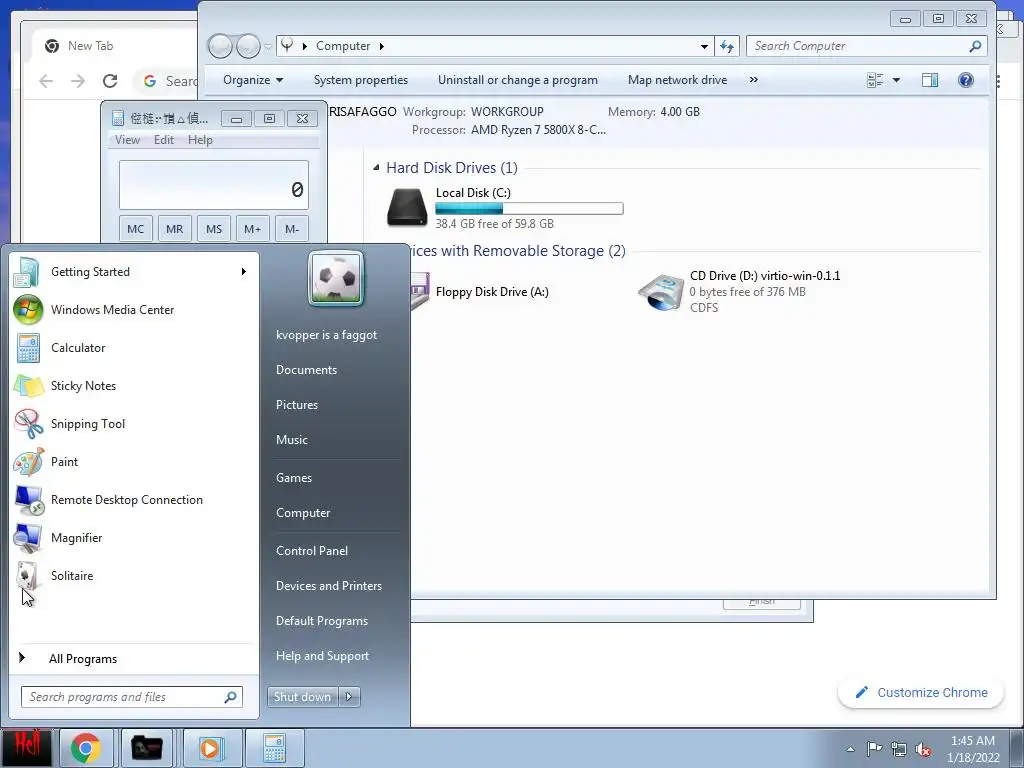This screenshot has height=768, width=1024.
Task: Select the Chrome New Tab tab
Action: tap(111, 46)
